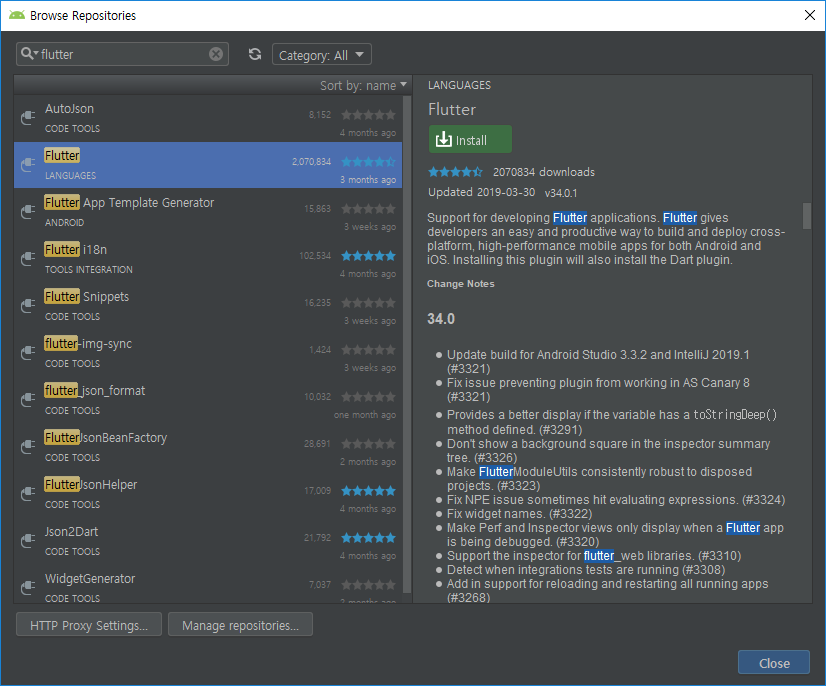Viewport: 826px width, 686px height.
Task: Click Flutter App Template Generator plug icon
Action: (27, 212)
